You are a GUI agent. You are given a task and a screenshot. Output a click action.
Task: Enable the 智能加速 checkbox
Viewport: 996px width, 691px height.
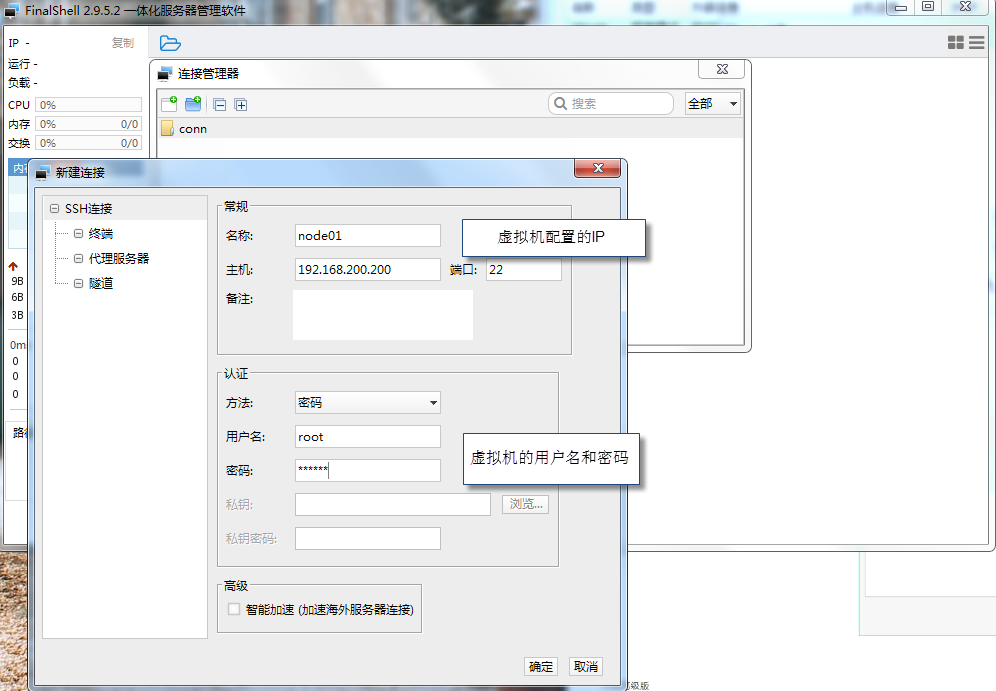pos(233,609)
